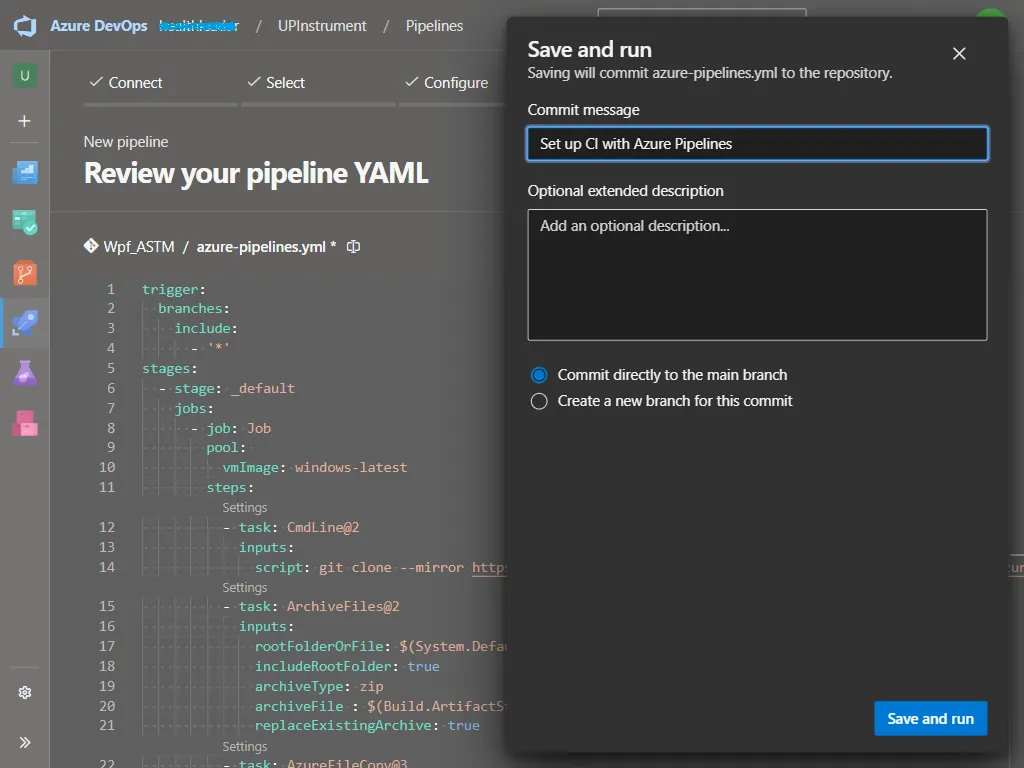Screen dimensions: 1024x768
Task: Click the Wpf_ASTM repository name
Action: (x=139, y=247)
